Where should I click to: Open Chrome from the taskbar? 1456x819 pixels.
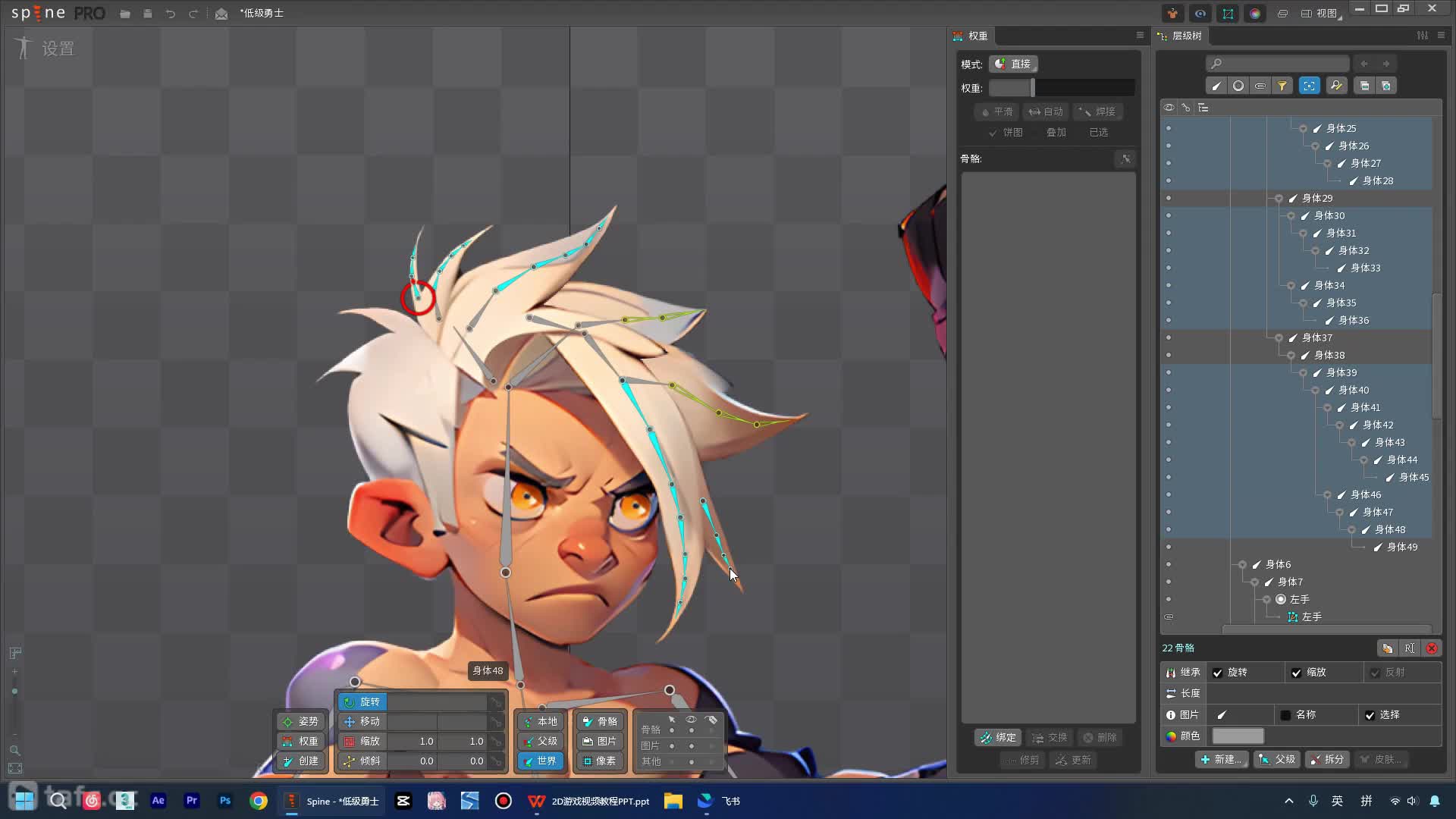tap(259, 801)
